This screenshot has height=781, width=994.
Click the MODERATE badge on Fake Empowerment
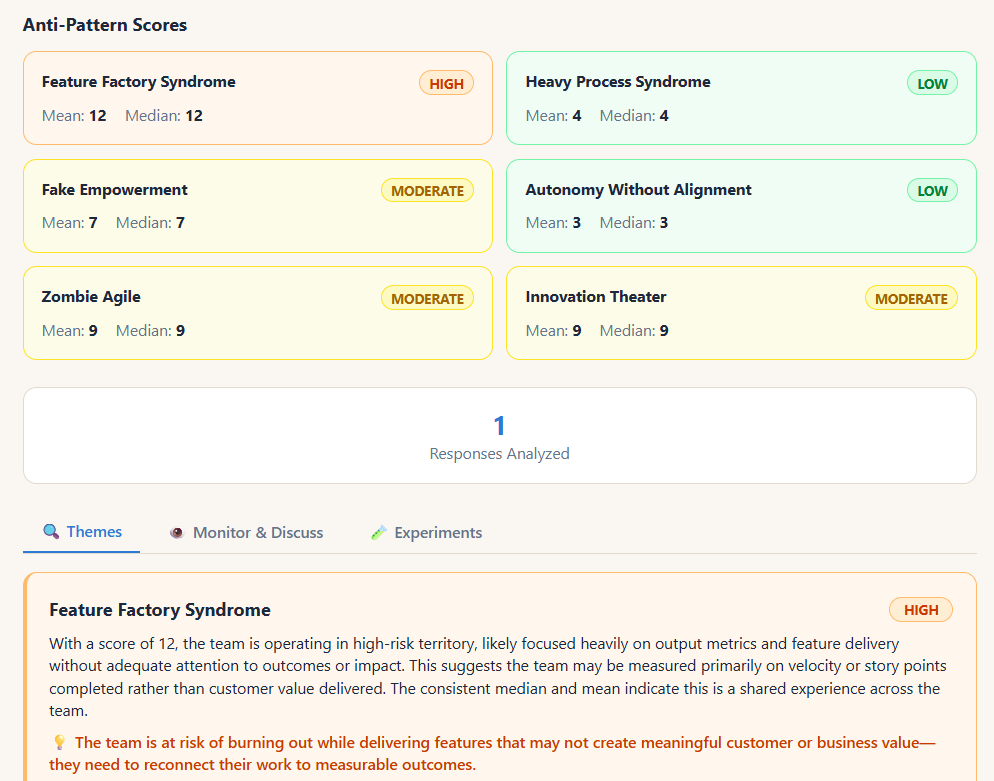tap(427, 191)
